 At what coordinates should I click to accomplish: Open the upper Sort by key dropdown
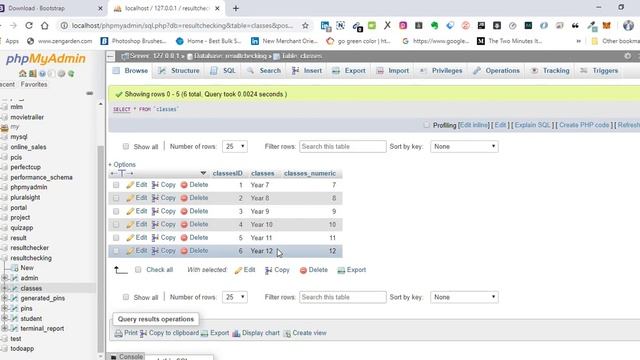[464, 146]
